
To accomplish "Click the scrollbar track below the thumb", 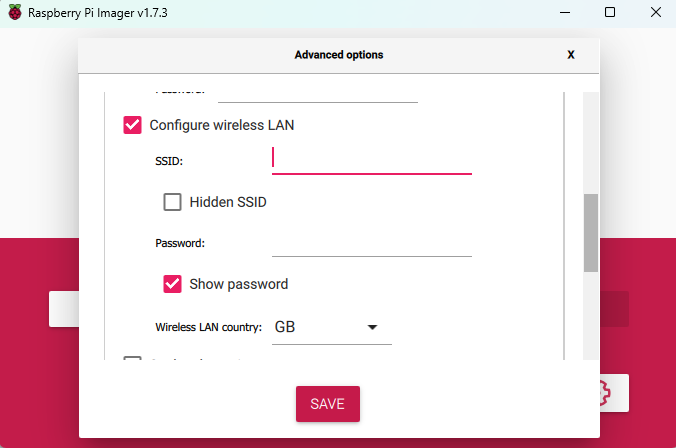I will point(591,316).
